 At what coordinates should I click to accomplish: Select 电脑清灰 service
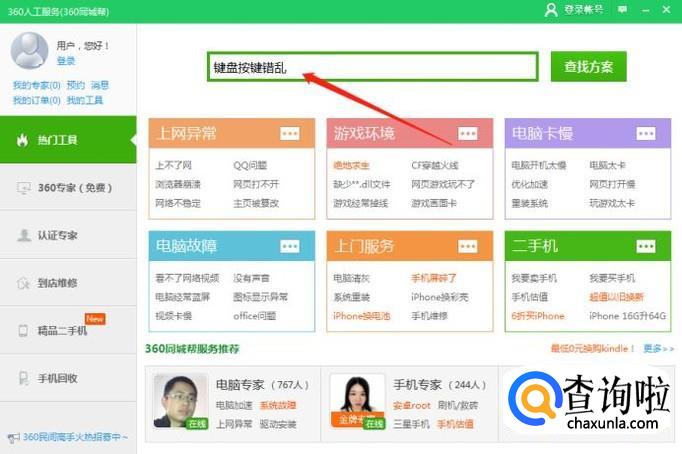pyautogui.click(x=351, y=278)
